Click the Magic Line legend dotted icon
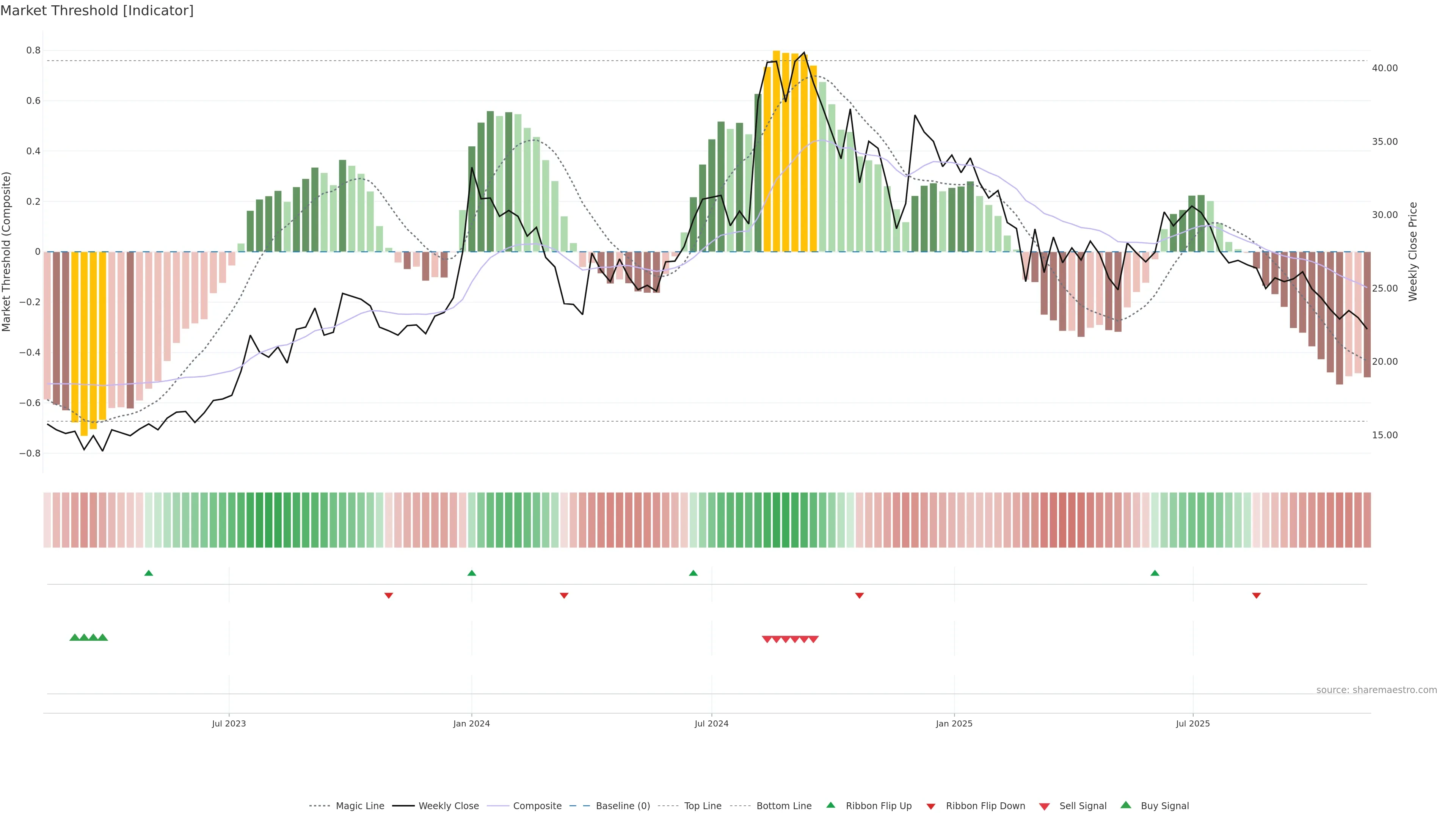 click(x=319, y=806)
